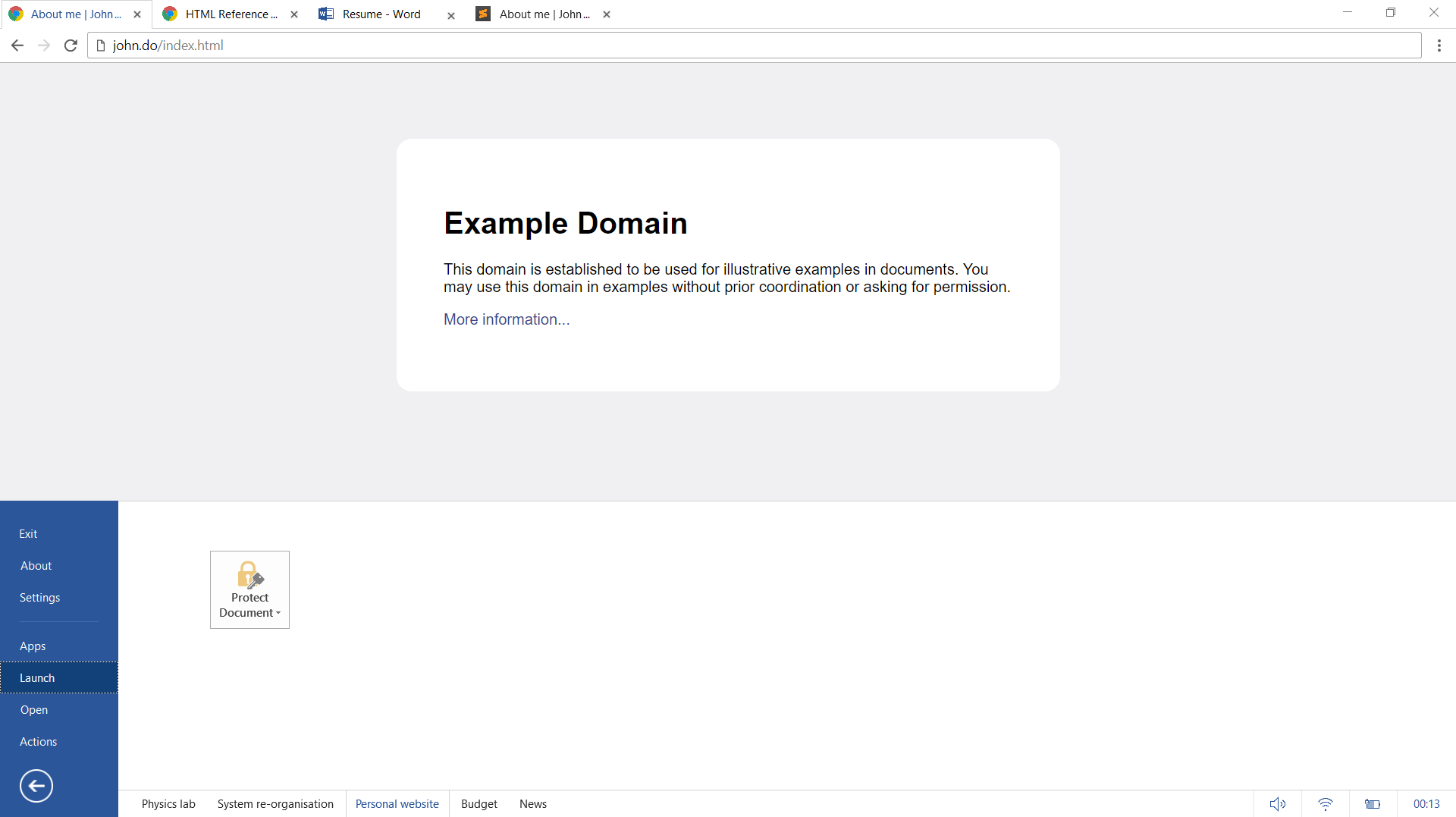Click the battery status icon

(x=1373, y=804)
